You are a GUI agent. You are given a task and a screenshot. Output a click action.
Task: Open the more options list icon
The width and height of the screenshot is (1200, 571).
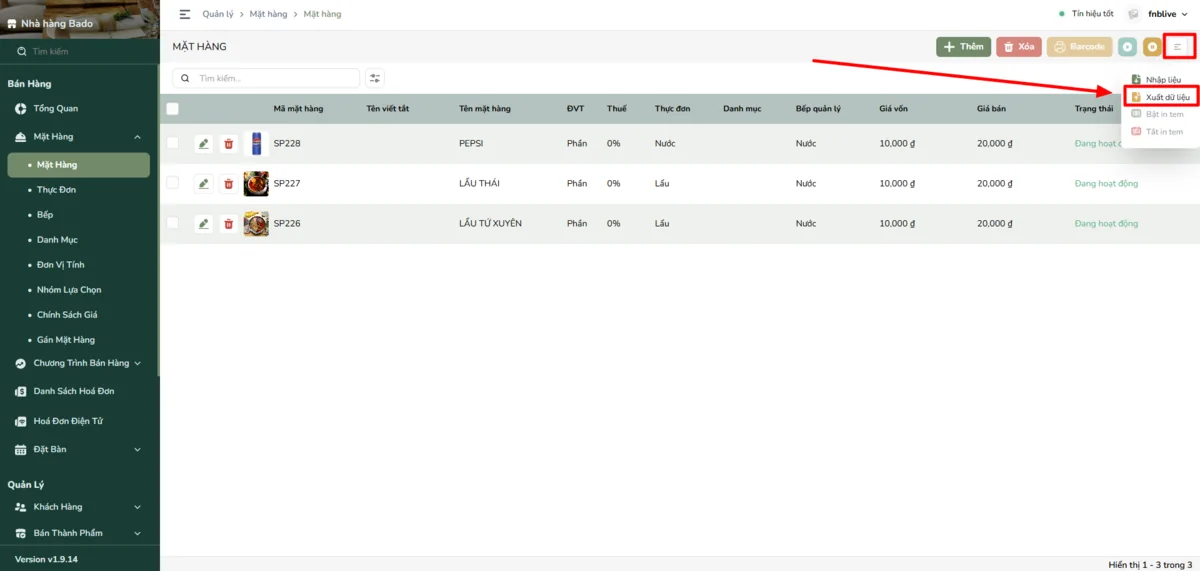(x=1177, y=47)
